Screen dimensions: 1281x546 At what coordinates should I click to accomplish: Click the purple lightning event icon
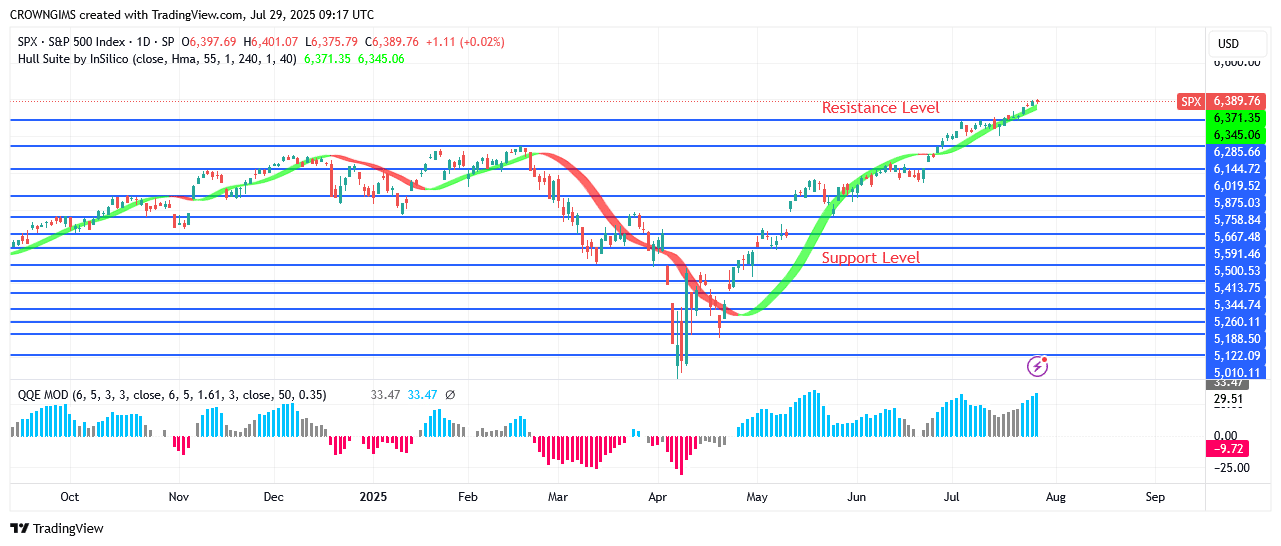pyautogui.click(x=1038, y=366)
